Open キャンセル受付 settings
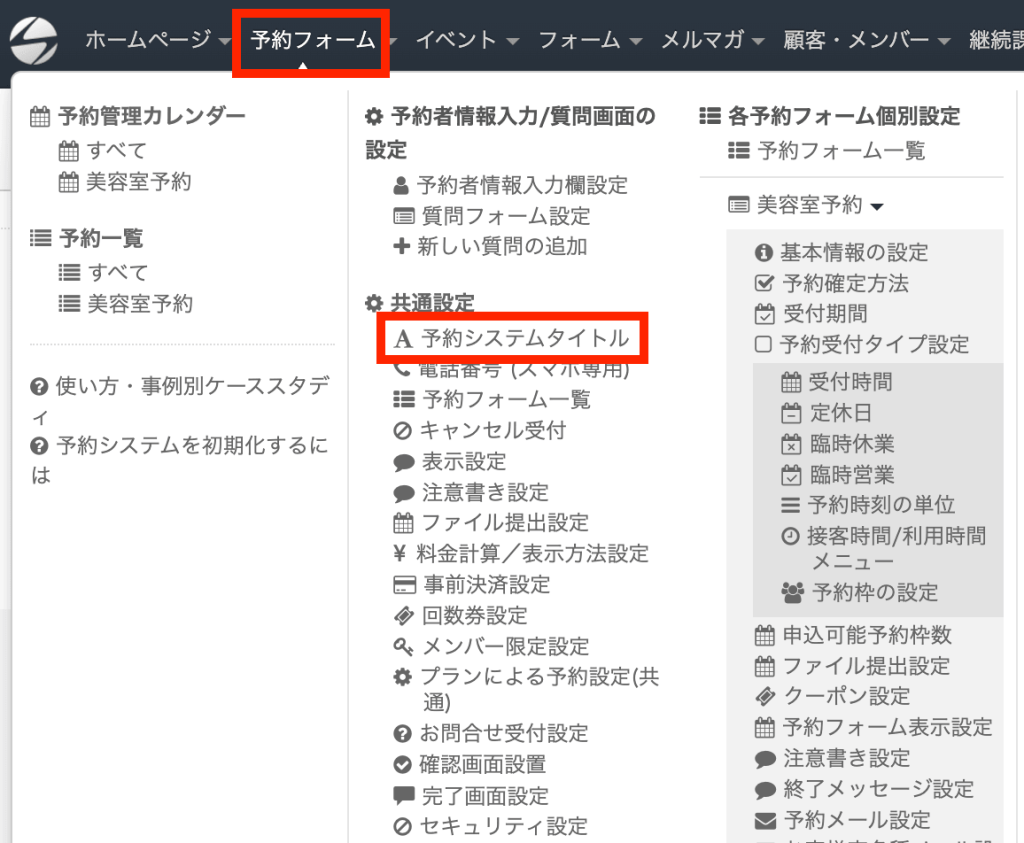The height and width of the screenshot is (843, 1024). coord(493,431)
